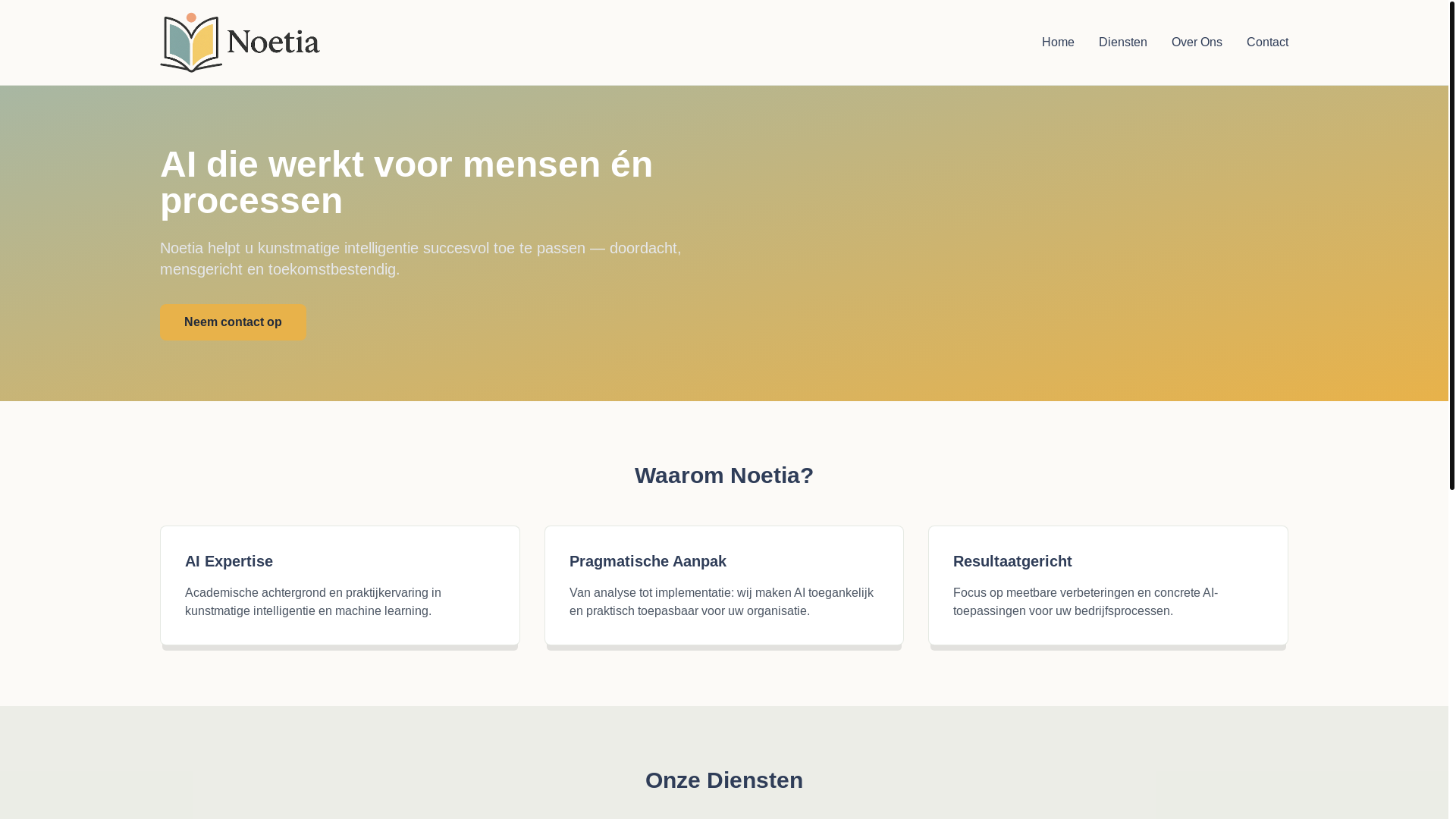Click the Noetia book logo
This screenshot has height=819, width=1456.
tap(240, 42)
